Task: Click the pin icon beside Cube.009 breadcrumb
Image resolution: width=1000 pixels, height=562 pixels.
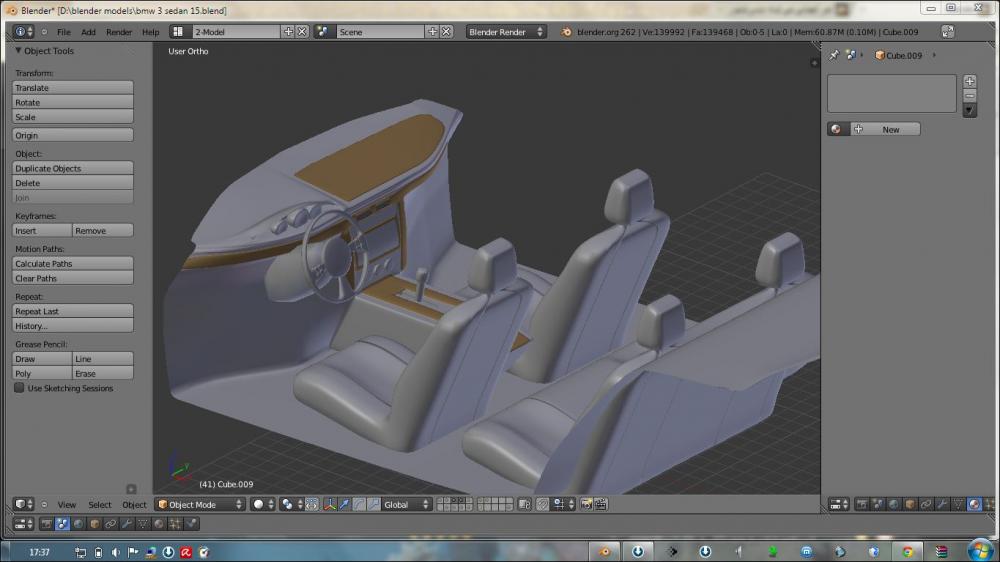Action: 835,55
